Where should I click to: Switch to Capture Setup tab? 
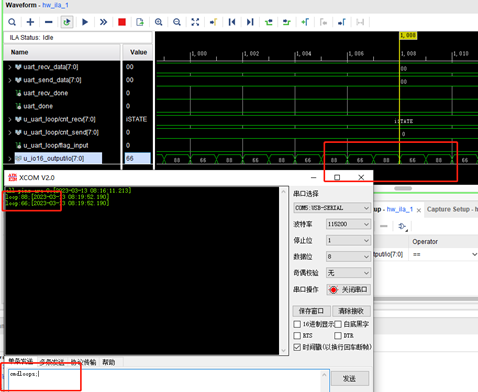coord(452,209)
